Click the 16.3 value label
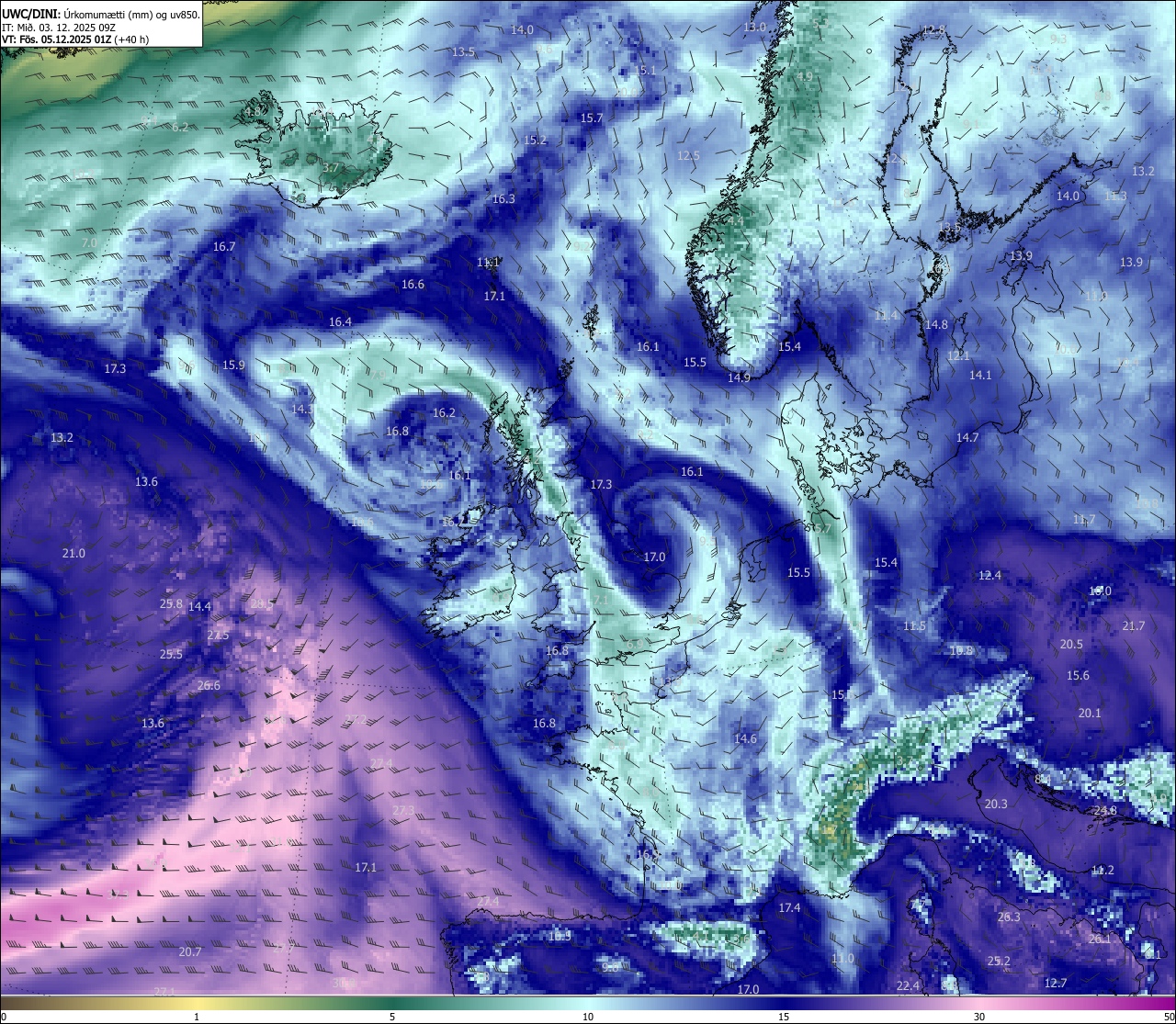This screenshot has width=1176, height=1024. 503,198
